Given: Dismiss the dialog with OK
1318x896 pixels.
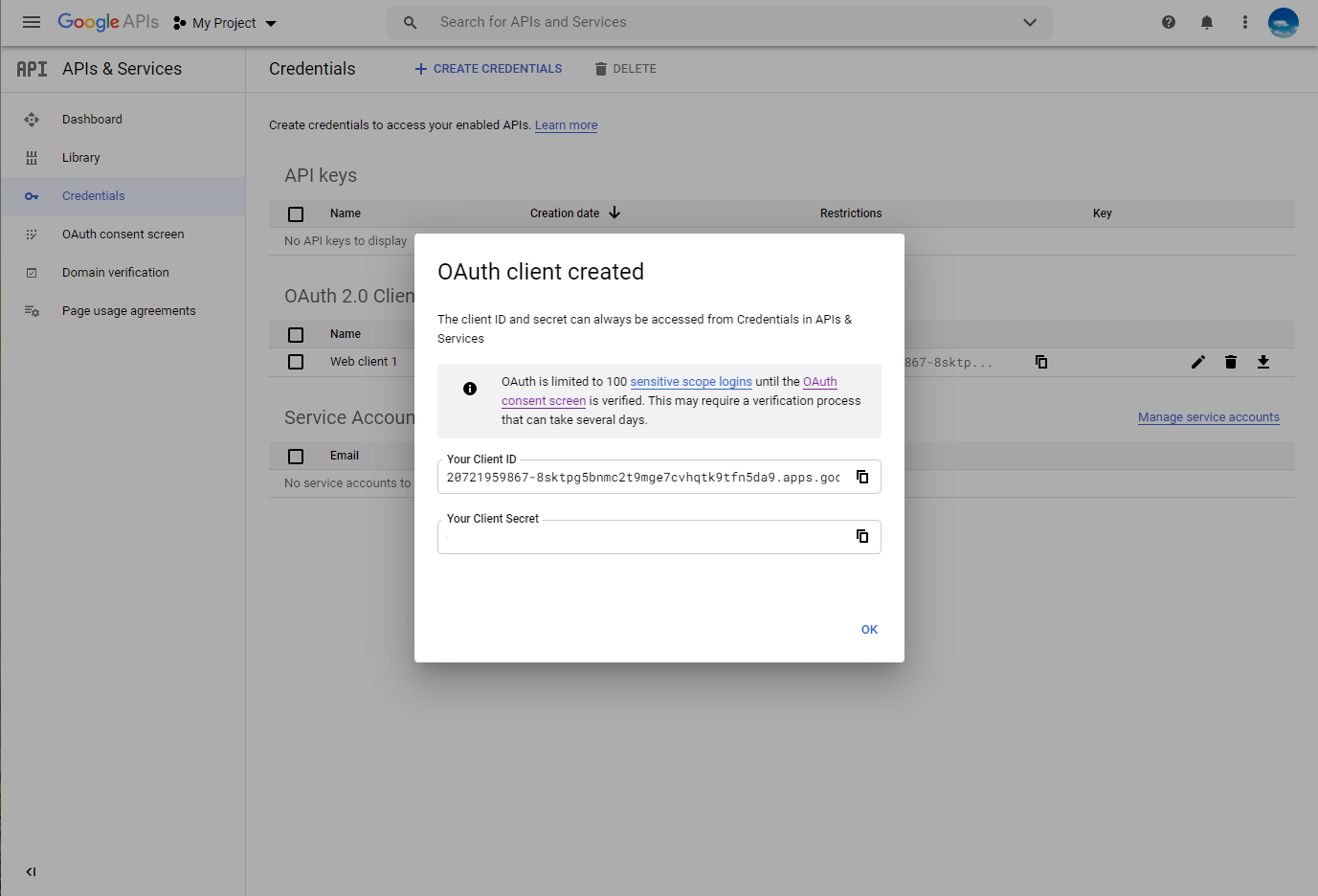Looking at the screenshot, I should tap(868, 629).
